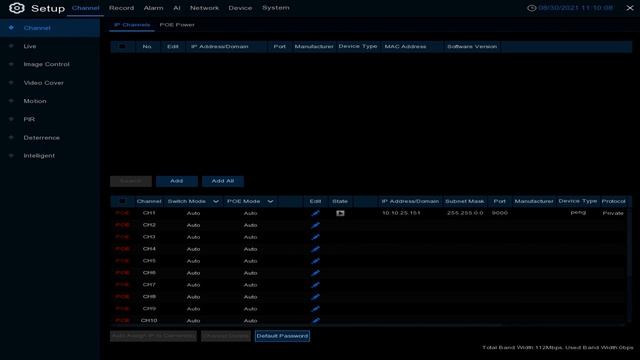This screenshot has height=360, width=640.
Task: Select the POE Power sub-tab
Action: (x=177, y=25)
